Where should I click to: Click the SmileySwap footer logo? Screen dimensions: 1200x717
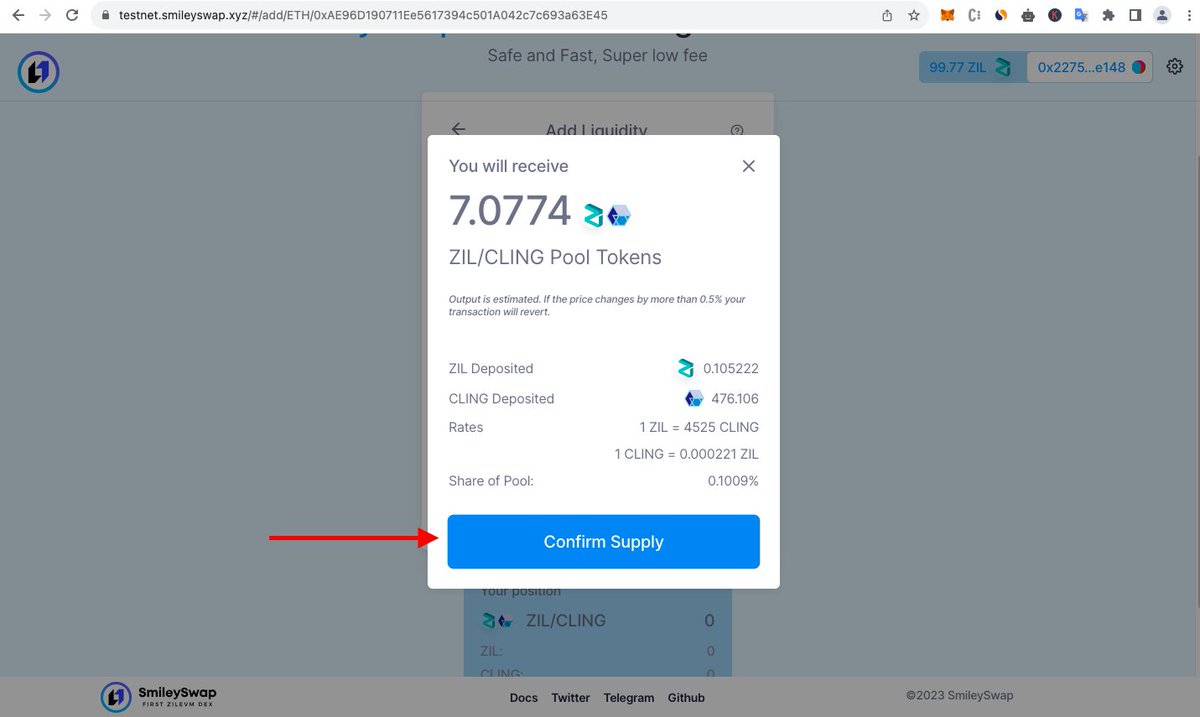click(x=160, y=697)
